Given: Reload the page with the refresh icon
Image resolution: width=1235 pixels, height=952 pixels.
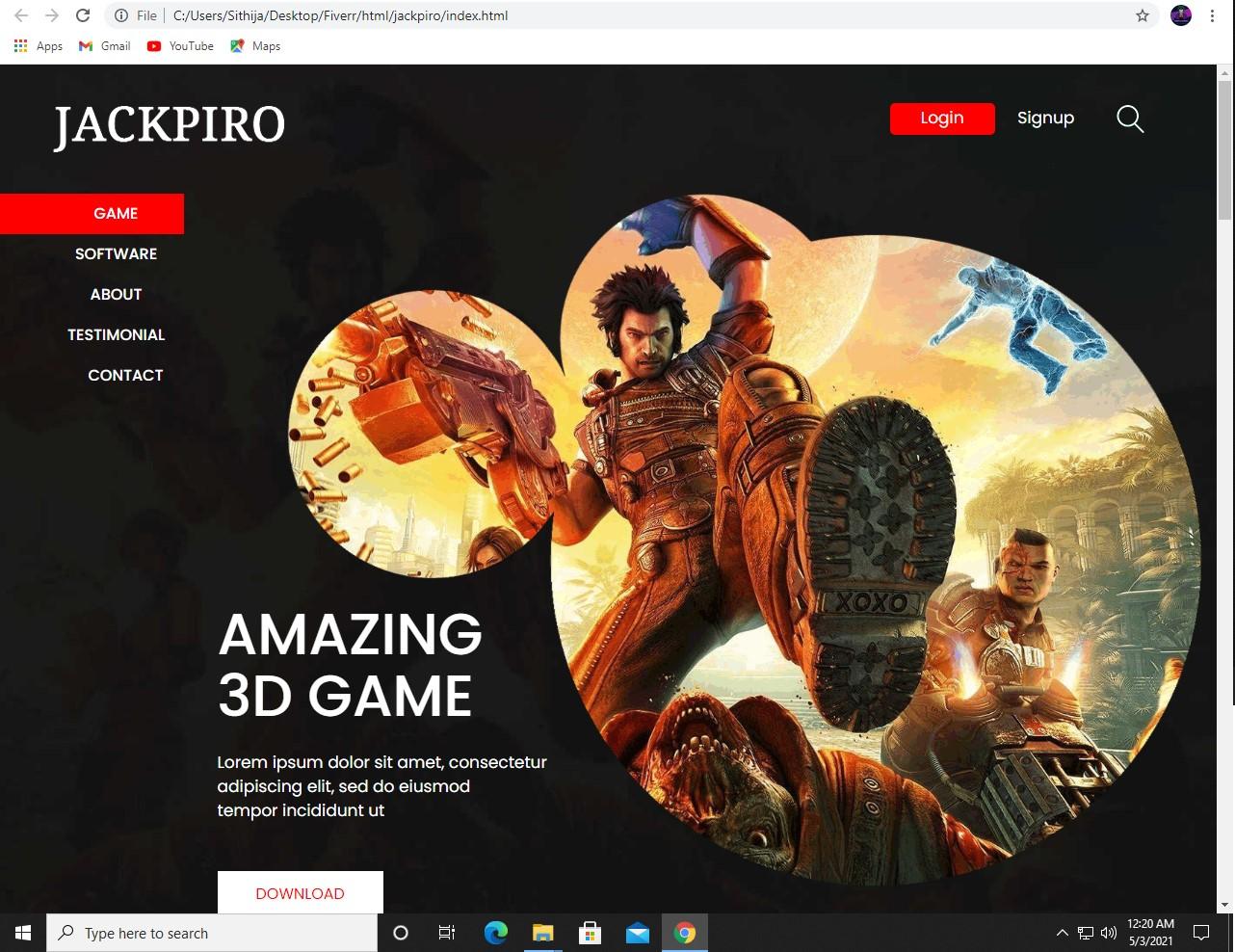Looking at the screenshot, I should click(83, 15).
